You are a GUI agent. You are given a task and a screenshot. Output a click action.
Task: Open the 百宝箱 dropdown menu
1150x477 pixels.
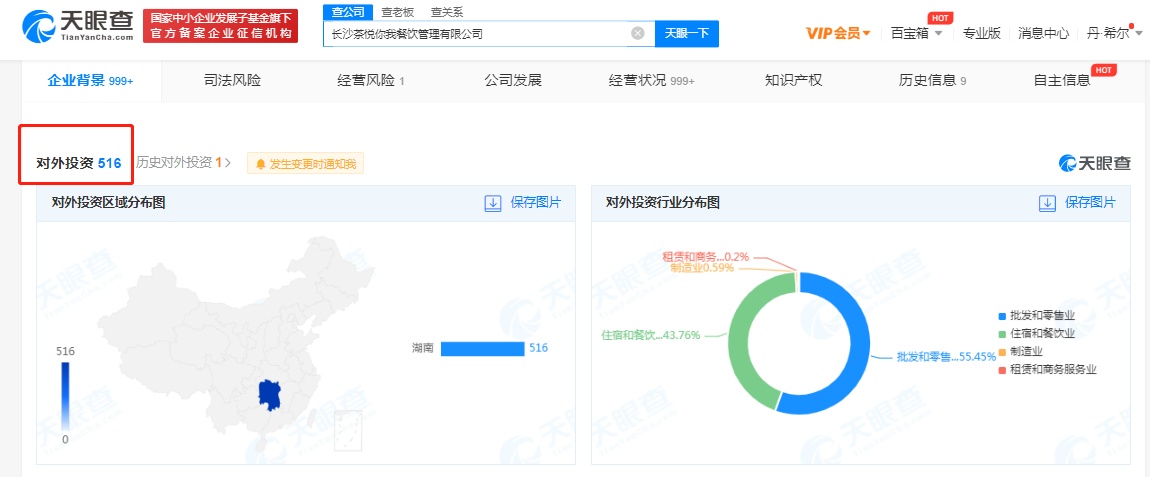tap(917, 33)
